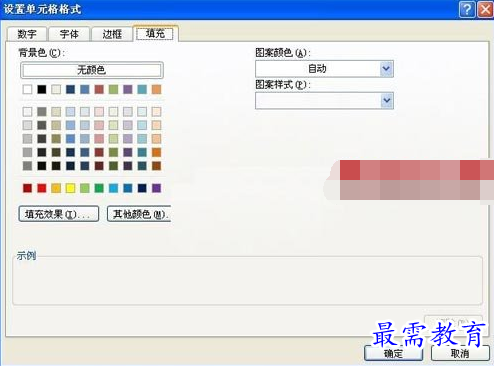Close the 设置单元格格式 dialog
The width and height of the screenshot is (494, 366).
pos(485,9)
